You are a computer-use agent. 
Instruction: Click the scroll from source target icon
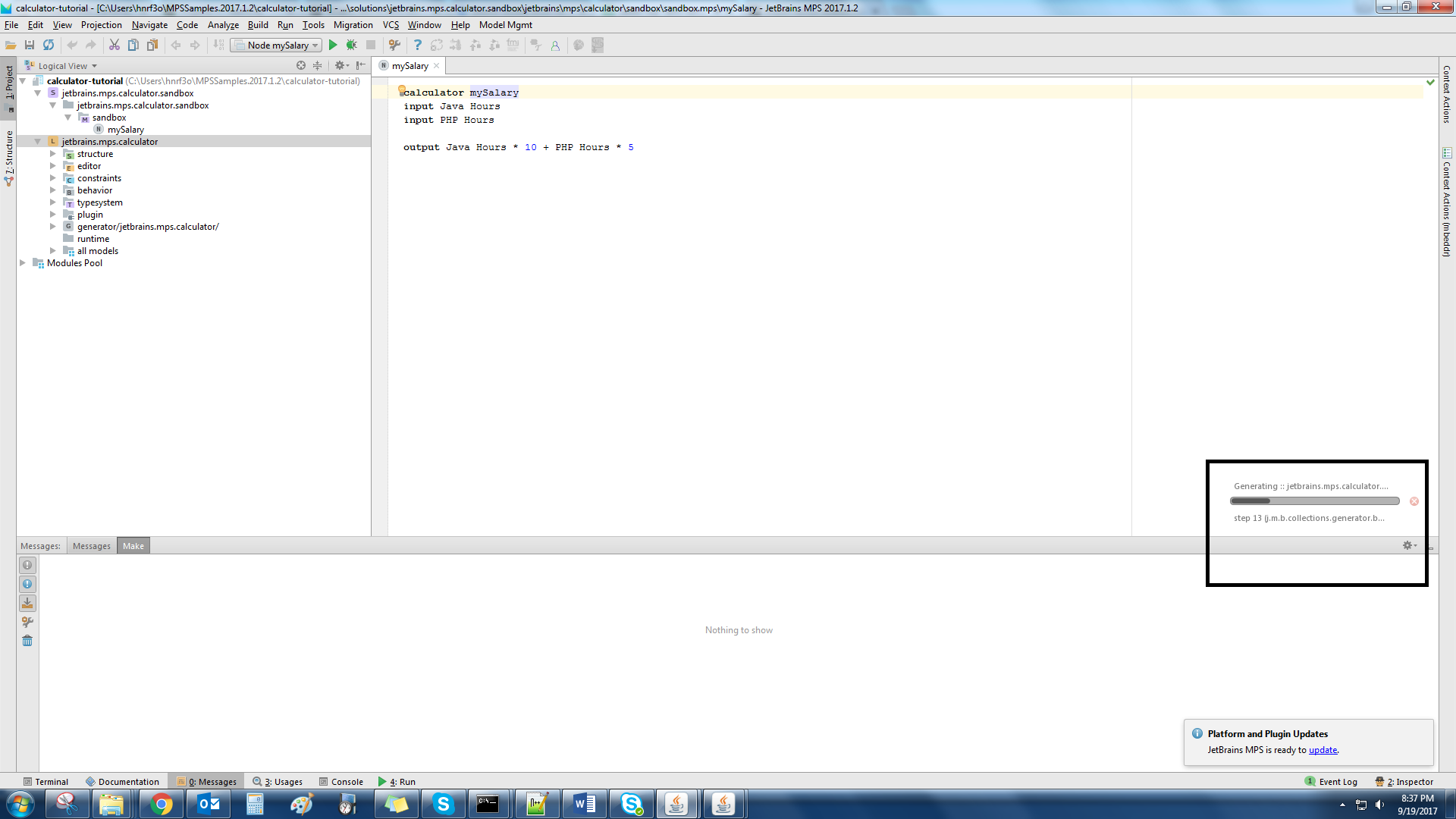[301, 66]
